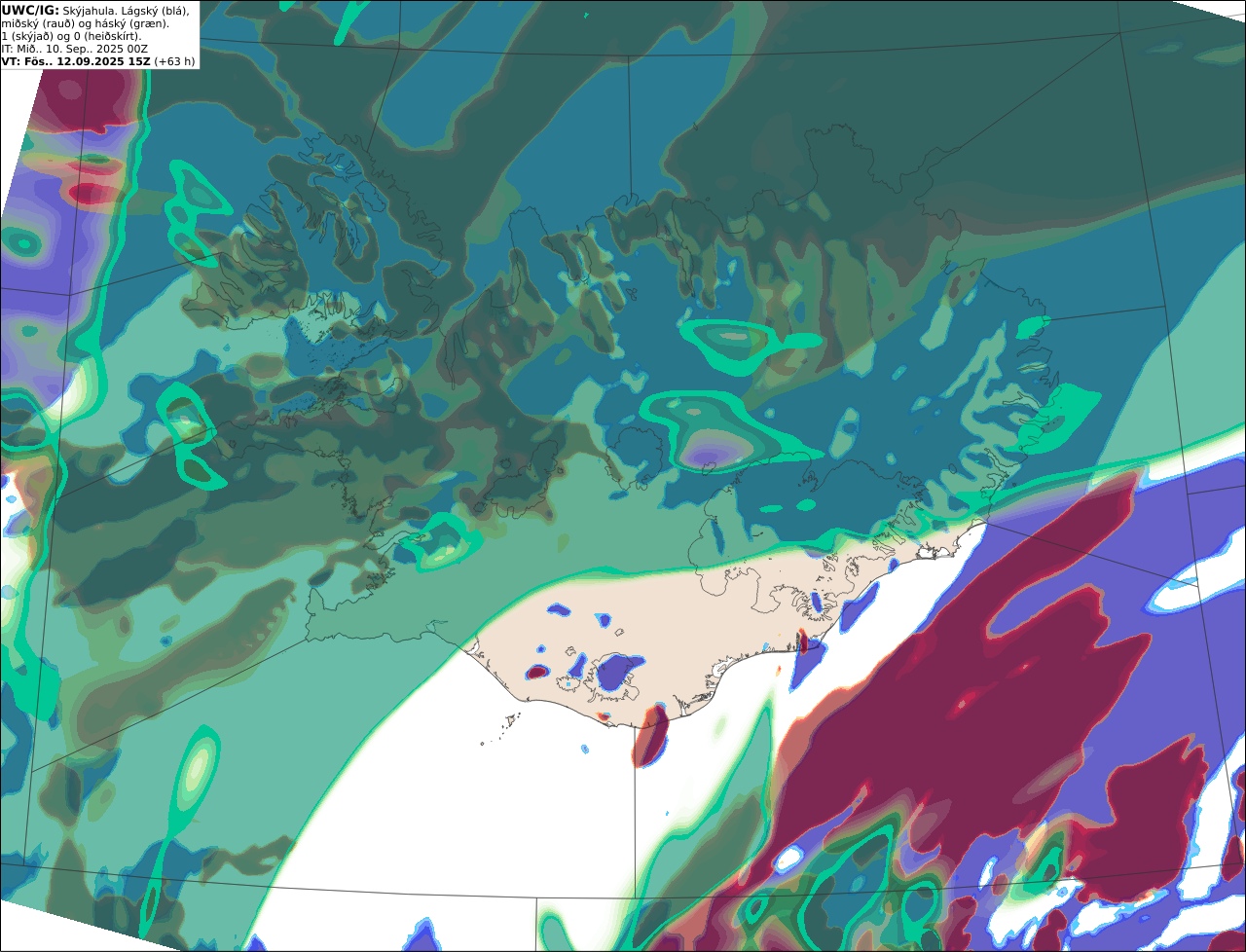The image size is (1246, 952).
Task: Click the text "miðský (rauð) og háský (græn)."
Action: tap(85, 23)
